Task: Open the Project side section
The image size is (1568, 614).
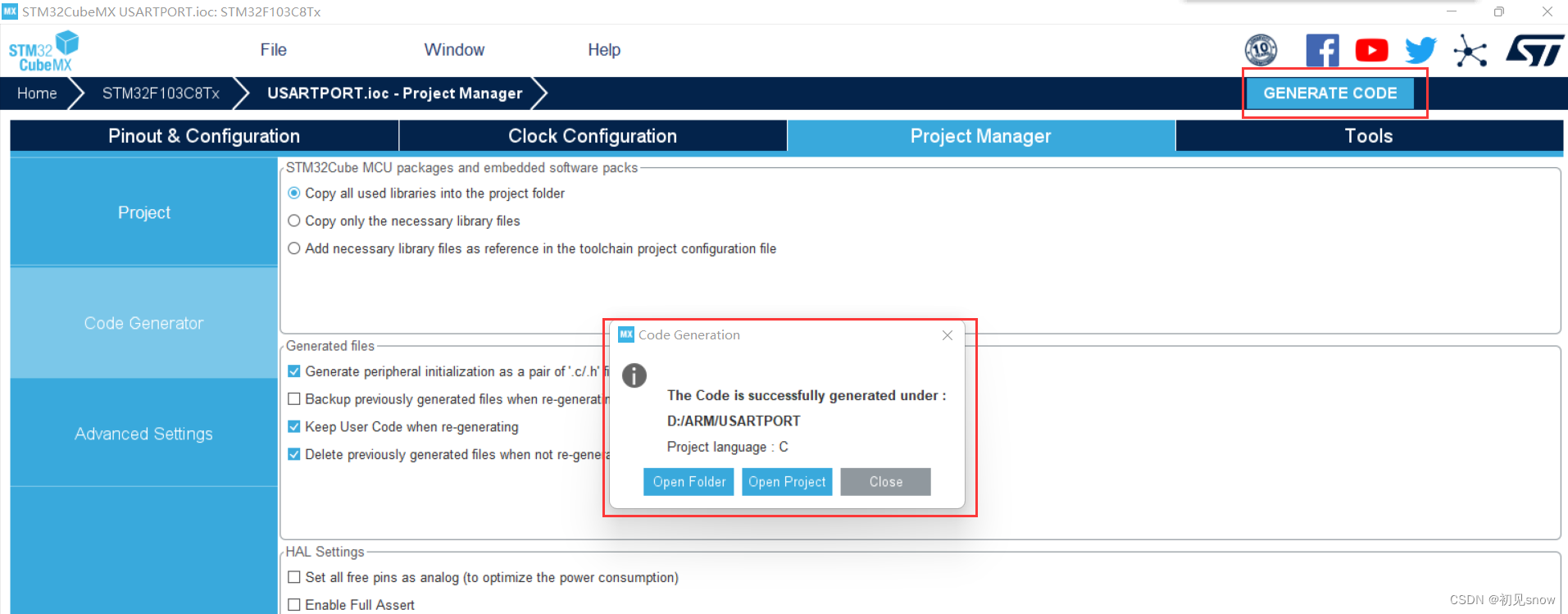Action: pos(144,212)
